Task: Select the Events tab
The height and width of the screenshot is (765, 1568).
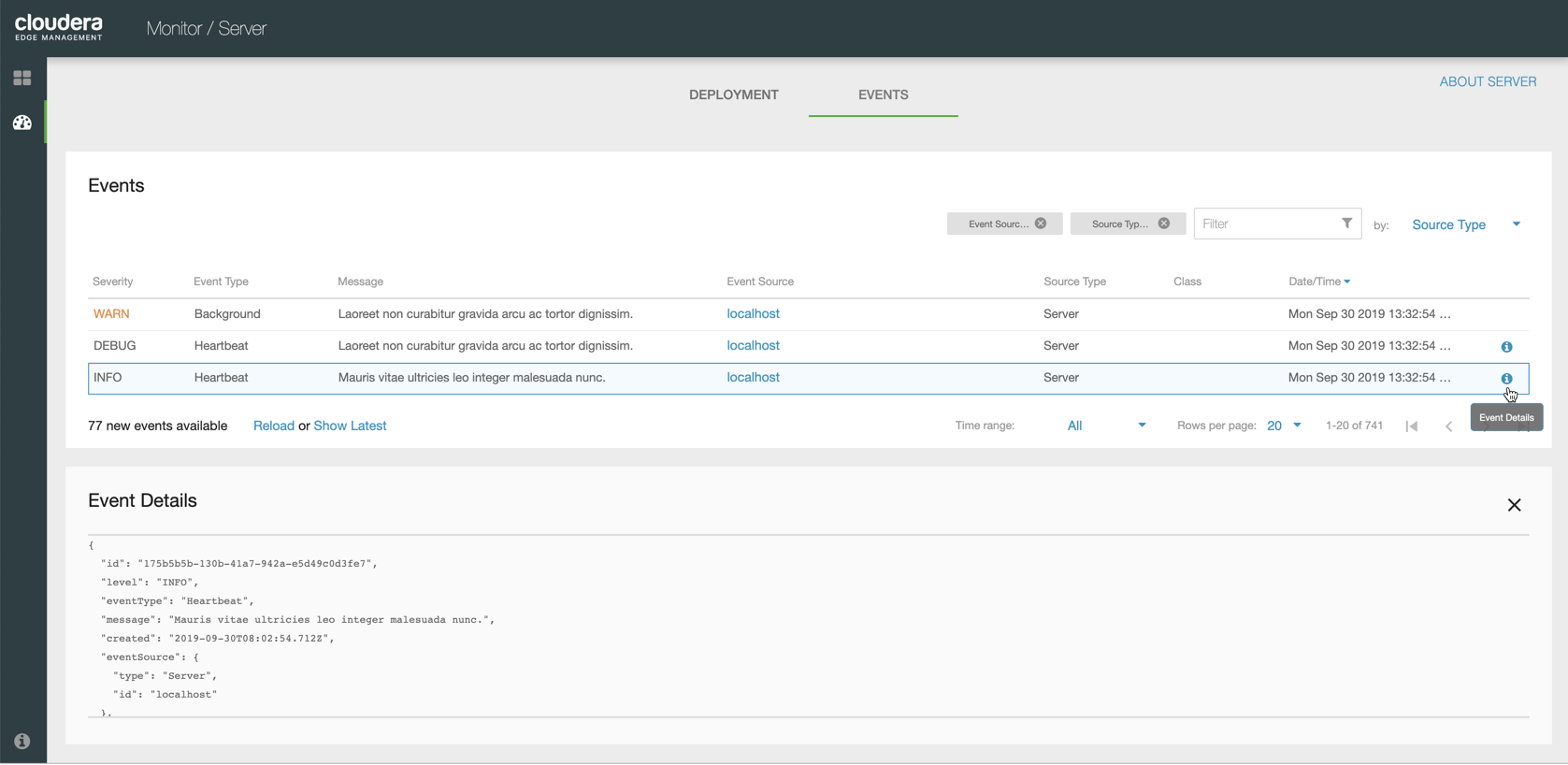Action: tap(883, 94)
